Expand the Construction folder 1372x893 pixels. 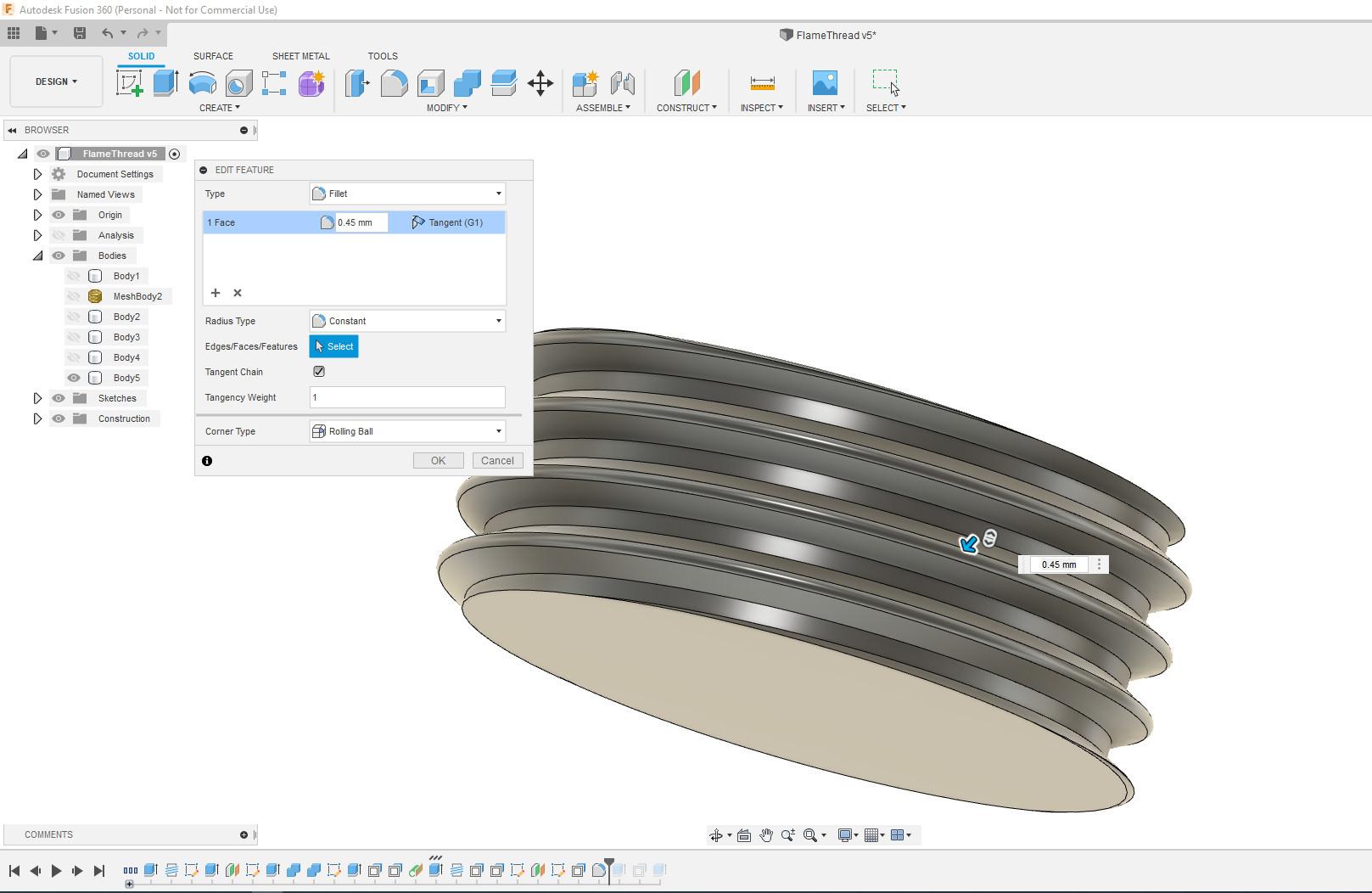(37, 418)
